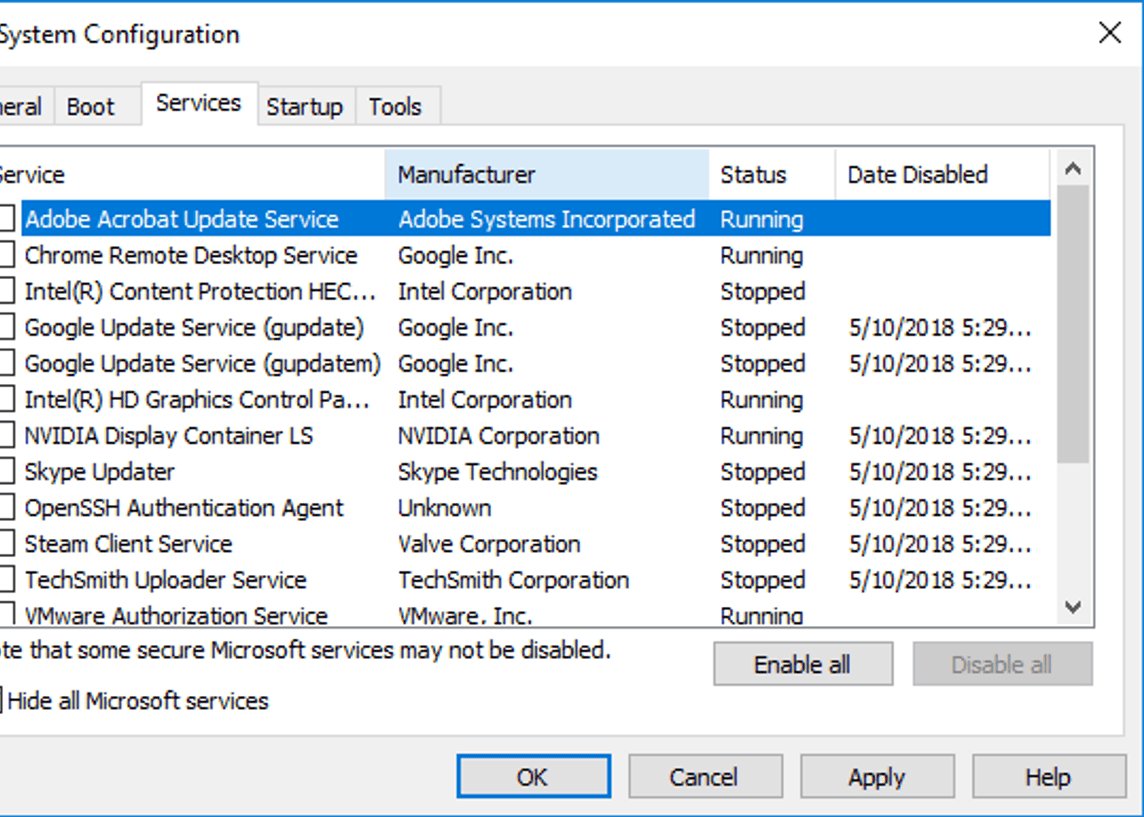Viewport: 1144px width, 817px height.
Task: Click date disabled for Steam Client Service
Action: (940, 544)
